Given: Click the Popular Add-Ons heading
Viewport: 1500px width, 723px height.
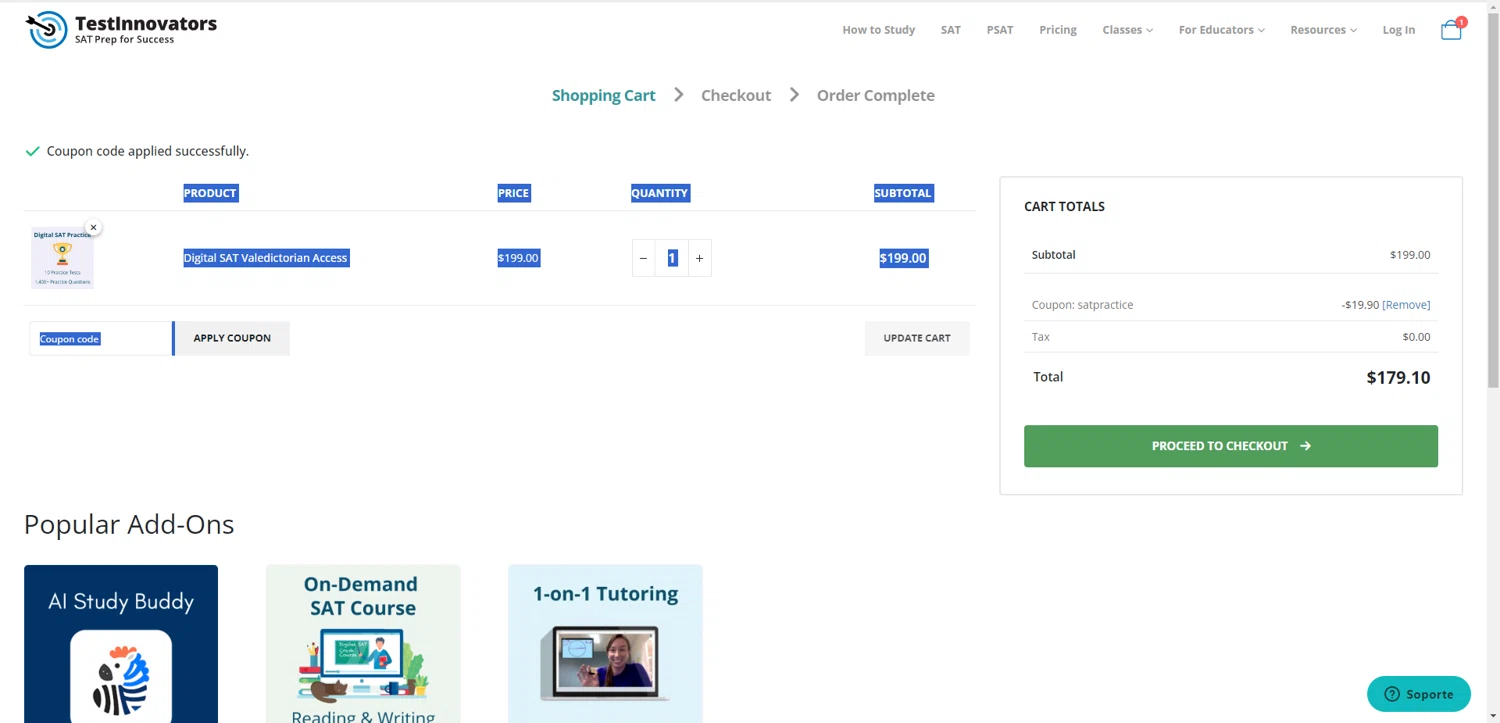Looking at the screenshot, I should (x=129, y=524).
